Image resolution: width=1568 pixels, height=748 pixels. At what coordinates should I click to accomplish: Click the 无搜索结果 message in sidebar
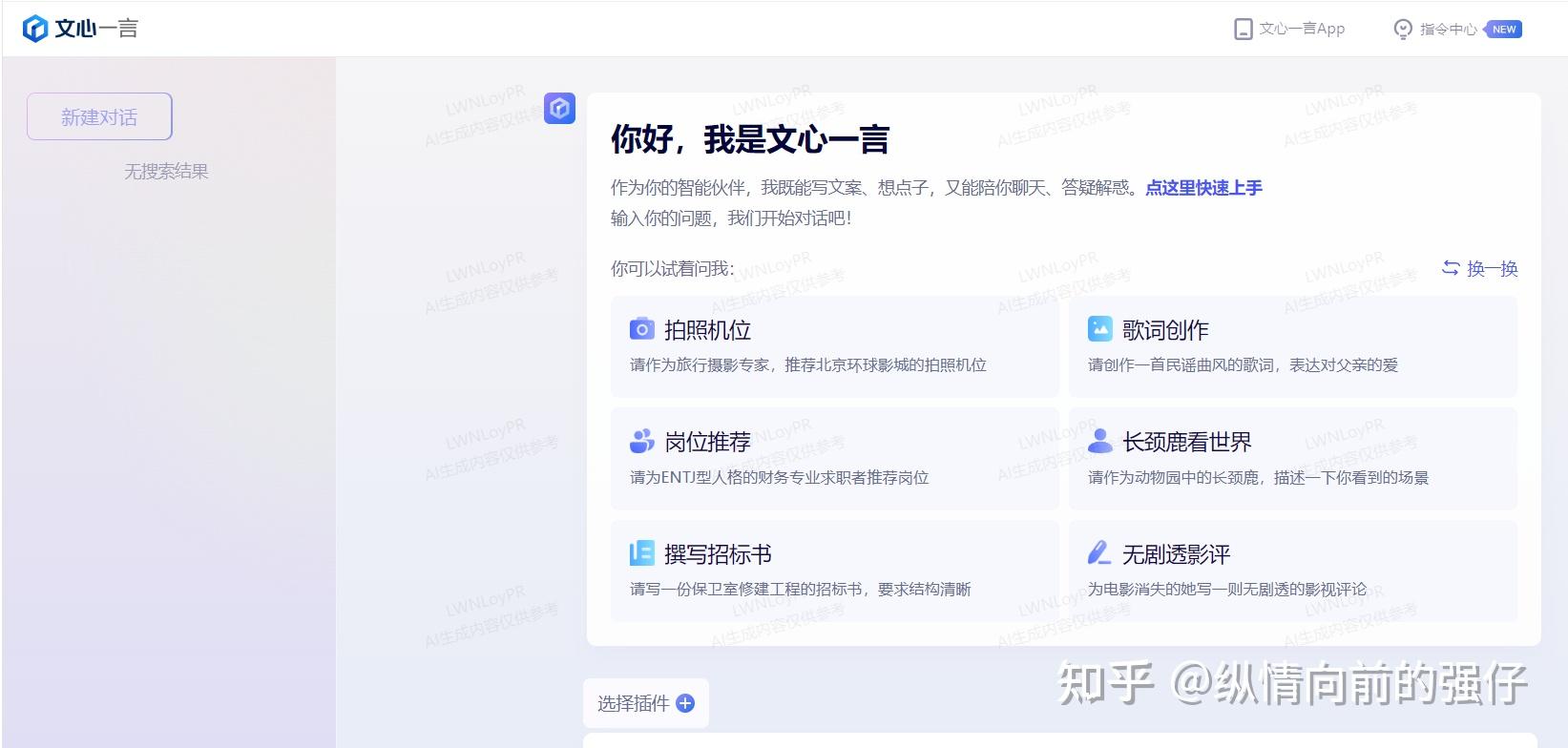166,172
